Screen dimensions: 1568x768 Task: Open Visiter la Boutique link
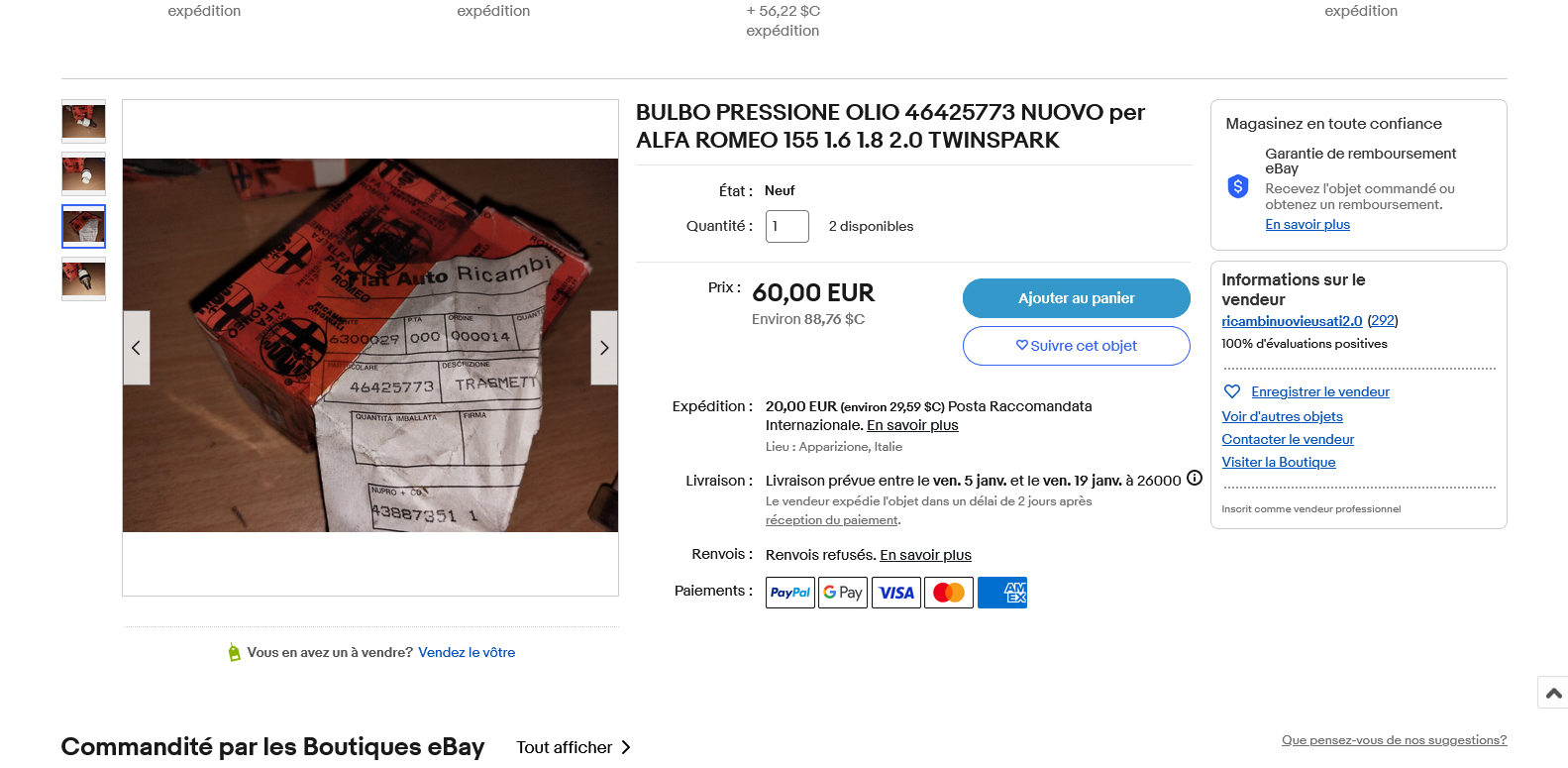pyautogui.click(x=1279, y=462)
